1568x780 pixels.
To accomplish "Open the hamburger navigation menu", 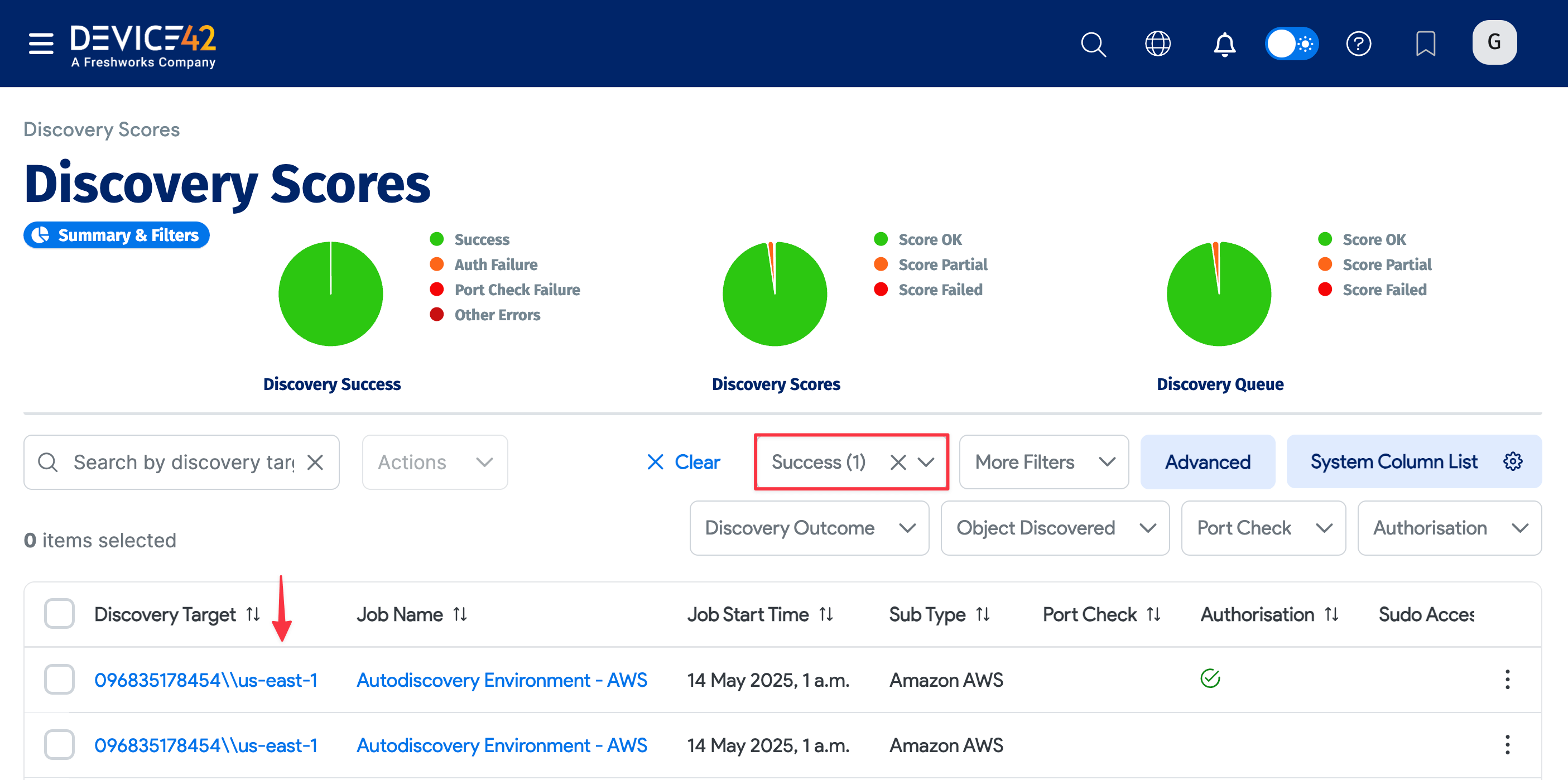I will pos(40,43).
